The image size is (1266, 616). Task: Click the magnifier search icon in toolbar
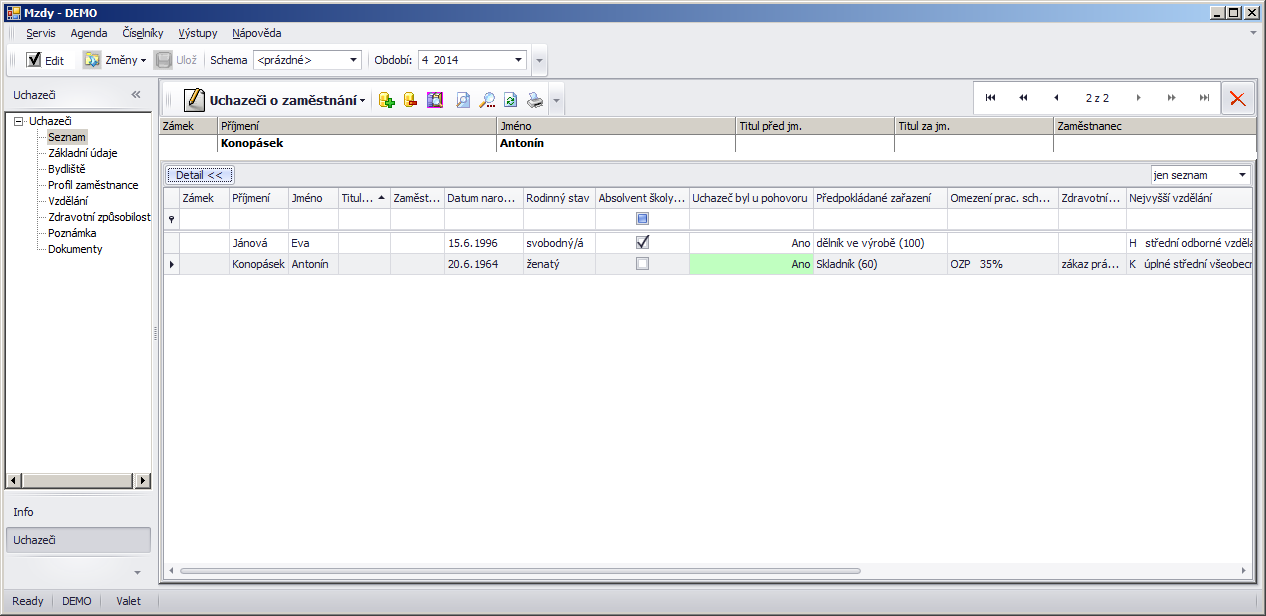[487, 100]
